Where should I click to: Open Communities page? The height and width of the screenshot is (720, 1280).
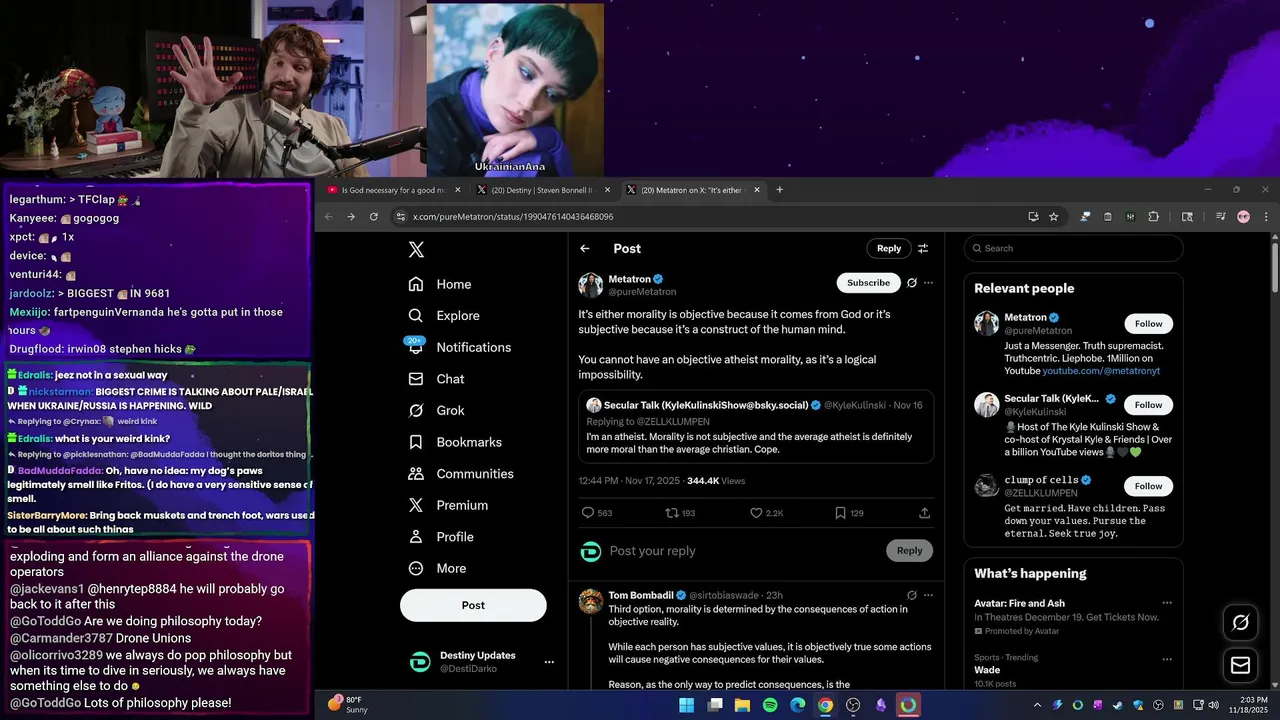click(x=461, y=474)
